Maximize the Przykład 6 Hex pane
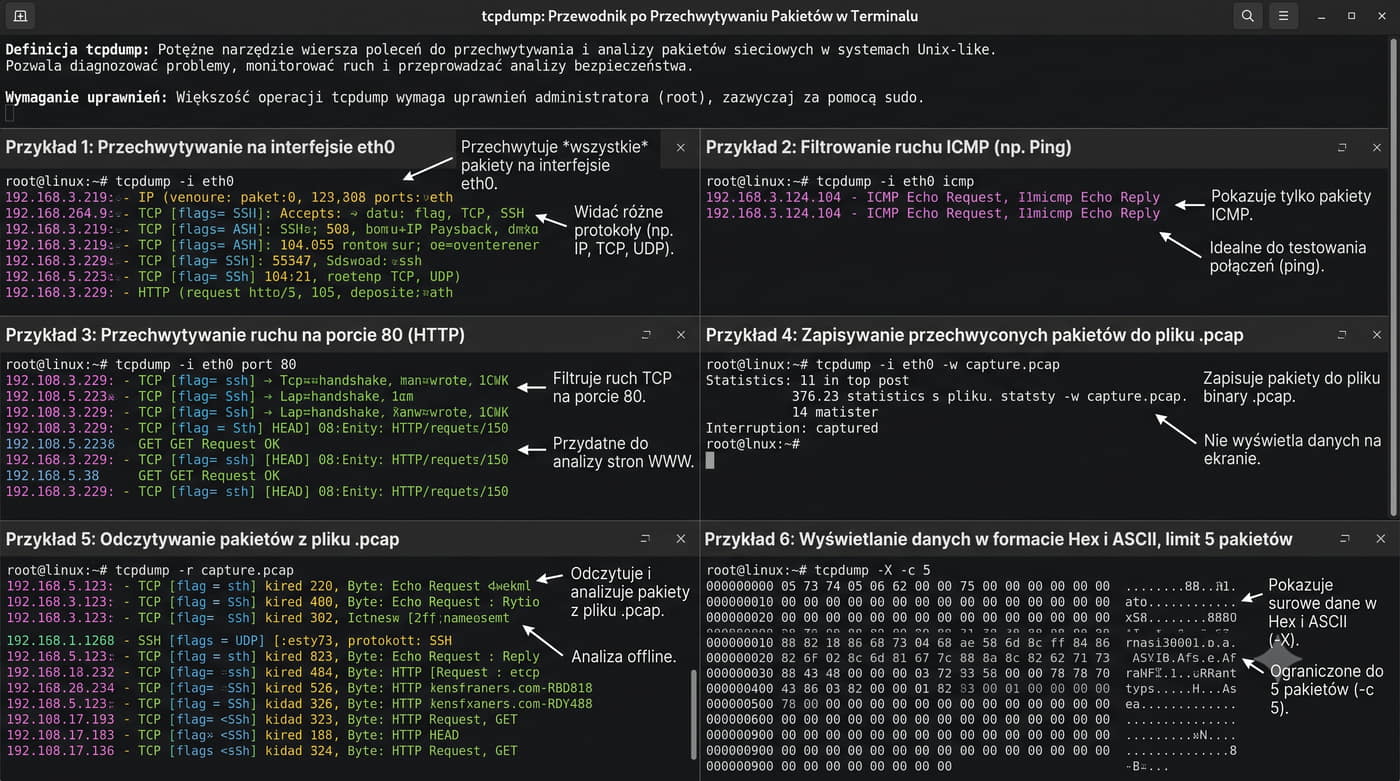The width and height of the screenshot is (1400, 781). (x=1343, y=539)
